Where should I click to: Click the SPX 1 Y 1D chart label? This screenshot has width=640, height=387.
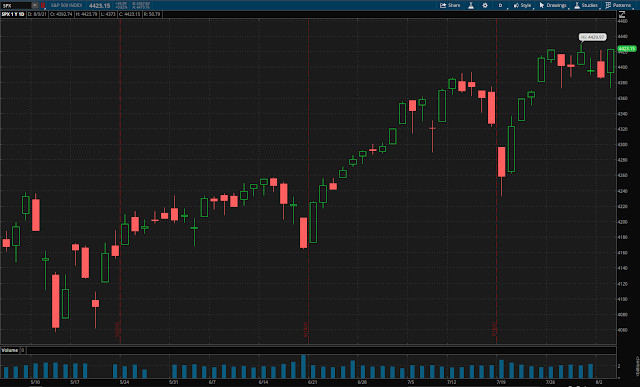[13, 14]
